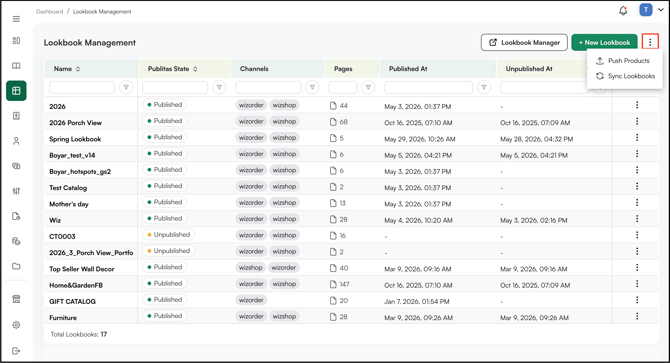Viewport: 670px width, 363px height.
Task: Open row actions for GIFT CATALOG
Action: [x=637, y=300]
